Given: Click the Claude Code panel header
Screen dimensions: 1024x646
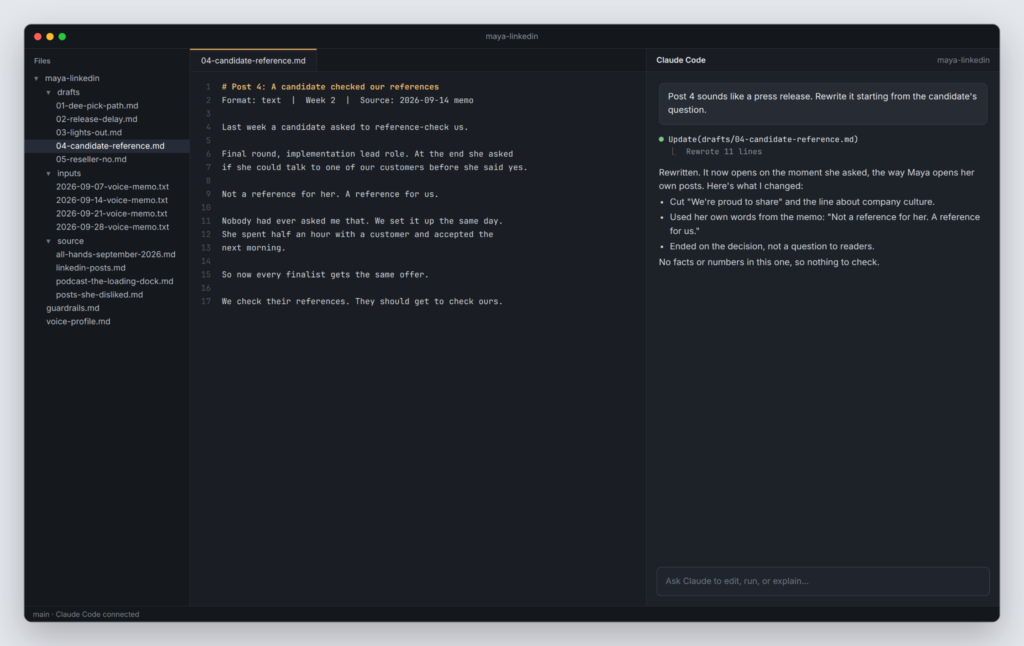Looking at the screenshot, I should [680, 60].
